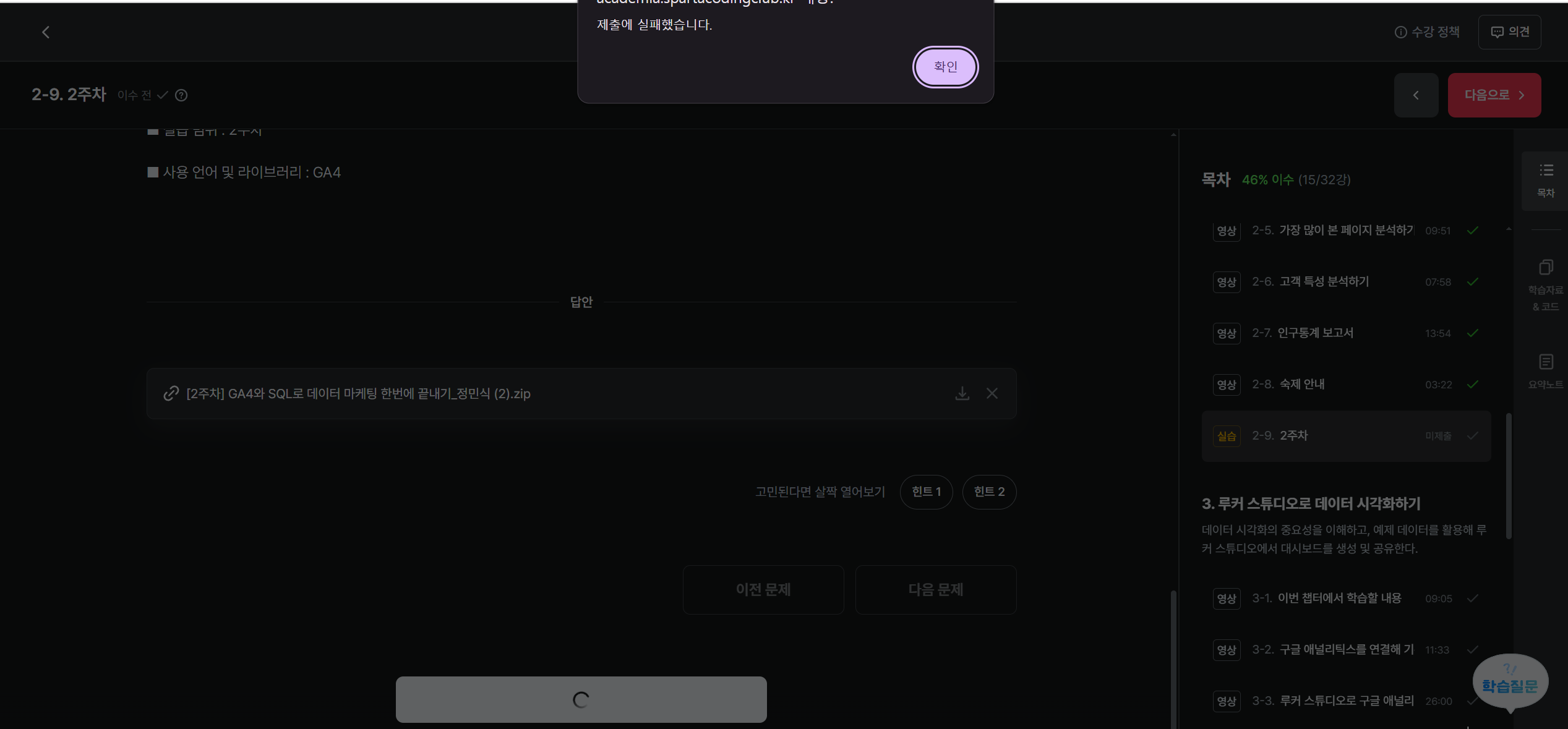This screenshot has height=729, width=1568.
Task: Download the attached zip file
Action: click(962, 393)
